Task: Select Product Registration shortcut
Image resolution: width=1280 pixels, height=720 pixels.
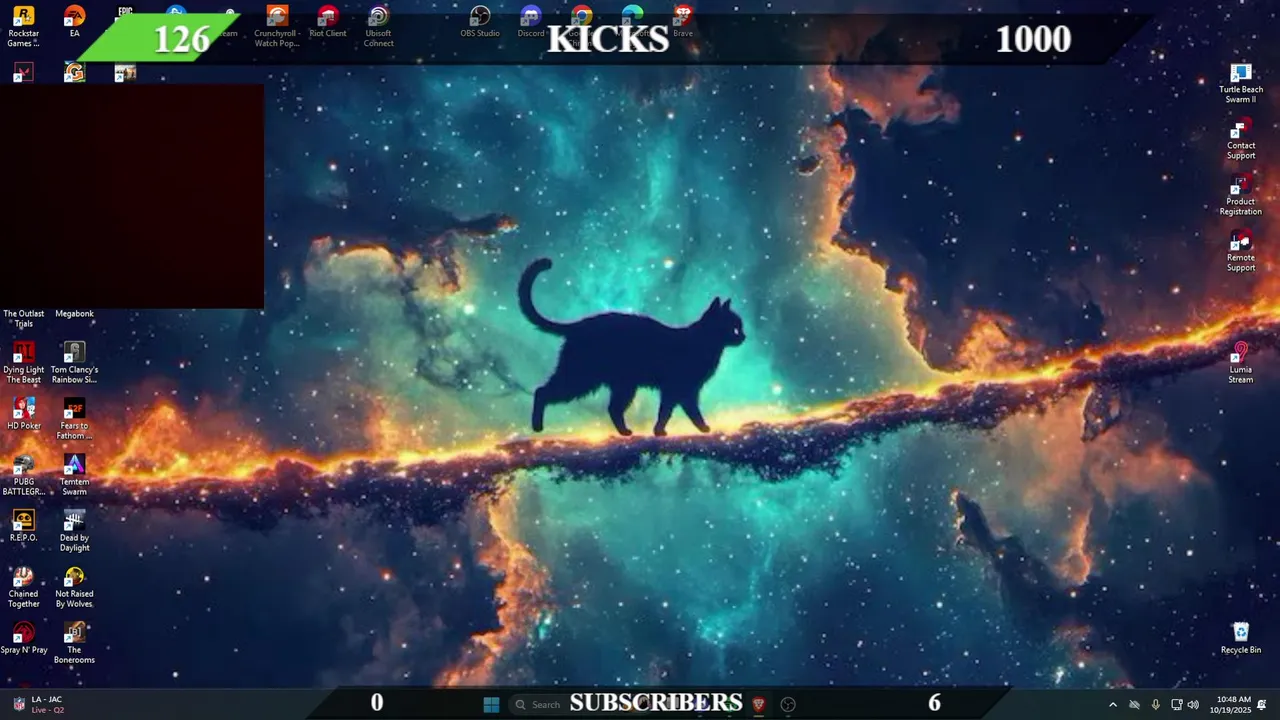Action: [1241, 195]
